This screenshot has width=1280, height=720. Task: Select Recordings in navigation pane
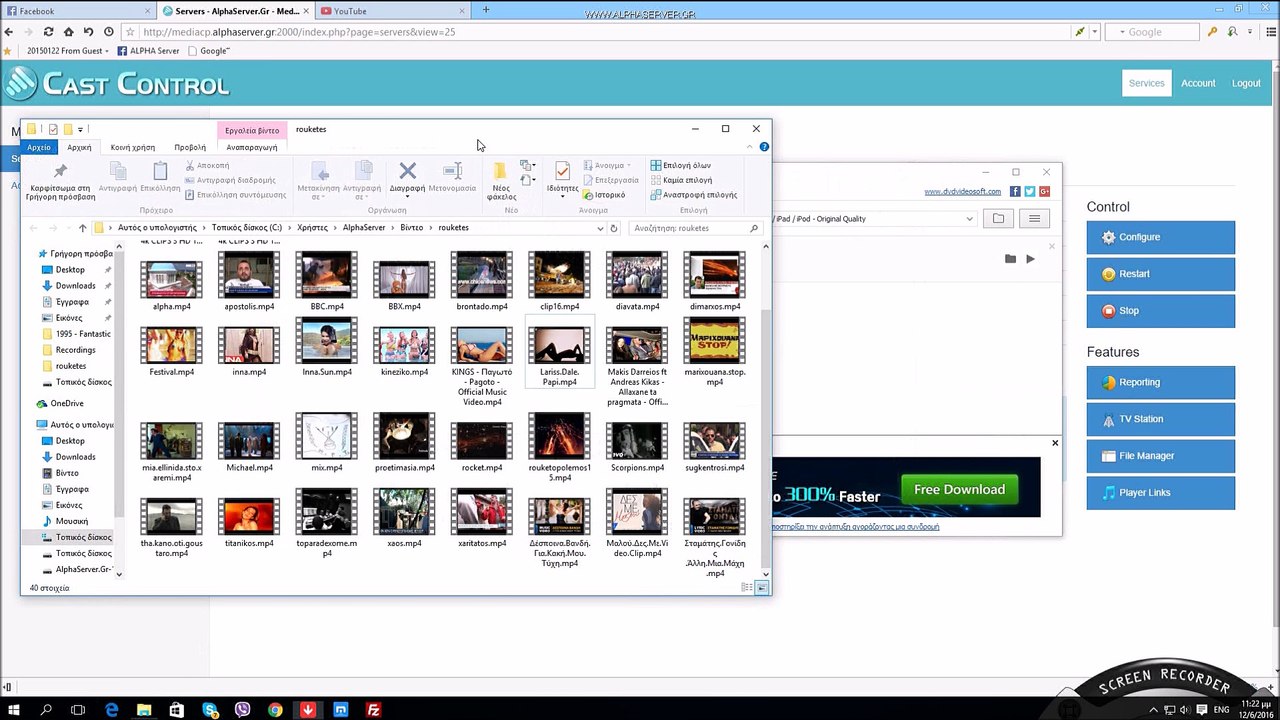click(75, 350)
